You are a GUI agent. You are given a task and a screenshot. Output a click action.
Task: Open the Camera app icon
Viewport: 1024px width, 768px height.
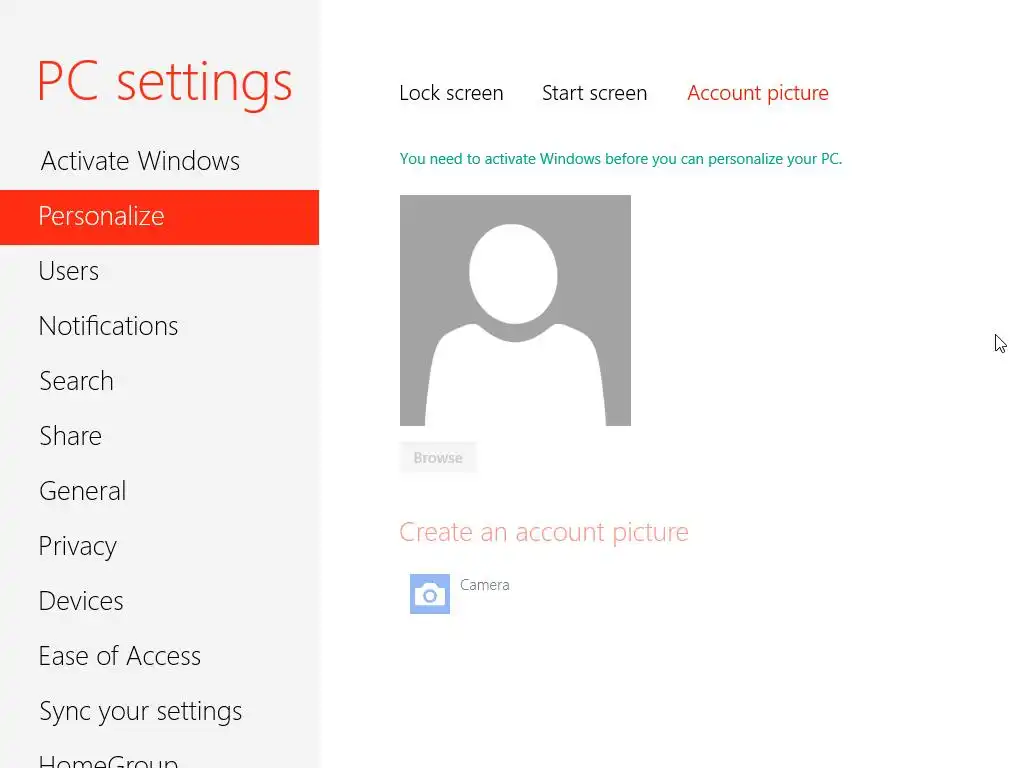(430, 594)
